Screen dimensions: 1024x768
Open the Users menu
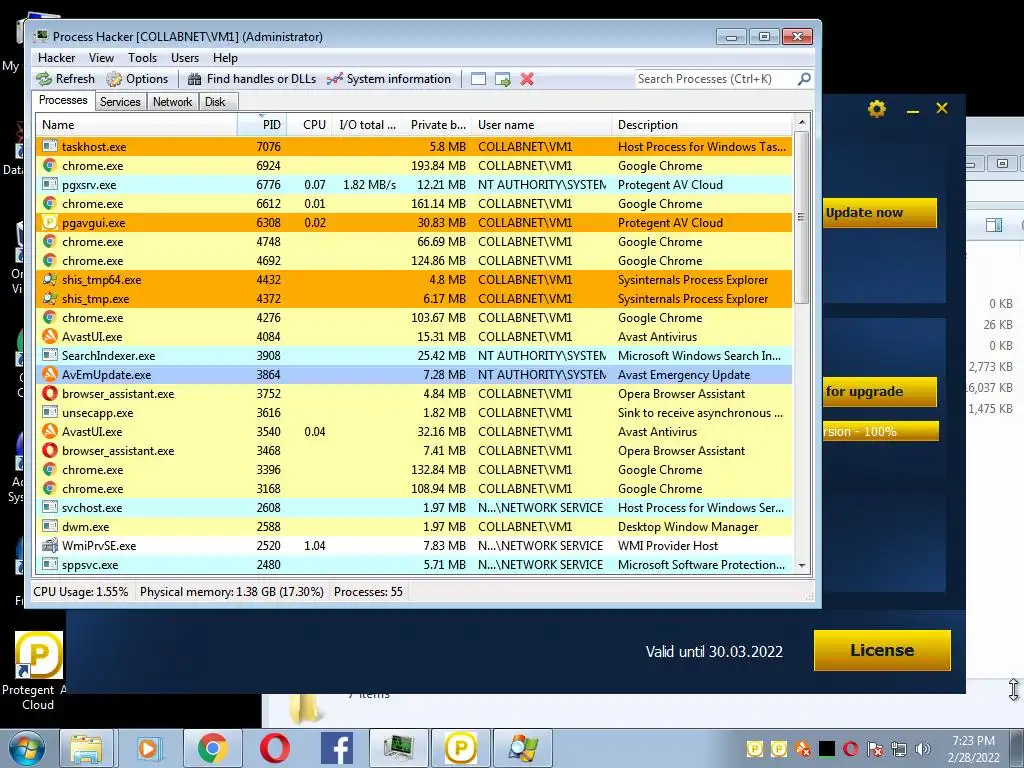pos(185,58)
